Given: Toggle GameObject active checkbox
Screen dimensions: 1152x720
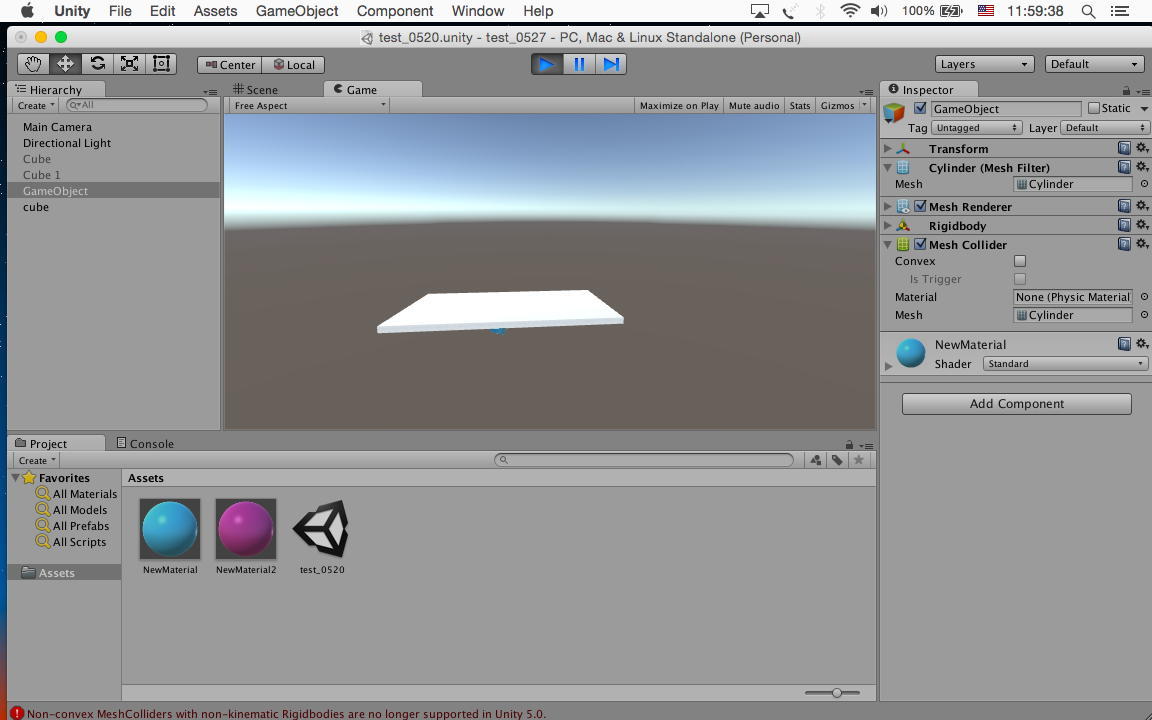Looking at the screenshot, I should 920,108.
